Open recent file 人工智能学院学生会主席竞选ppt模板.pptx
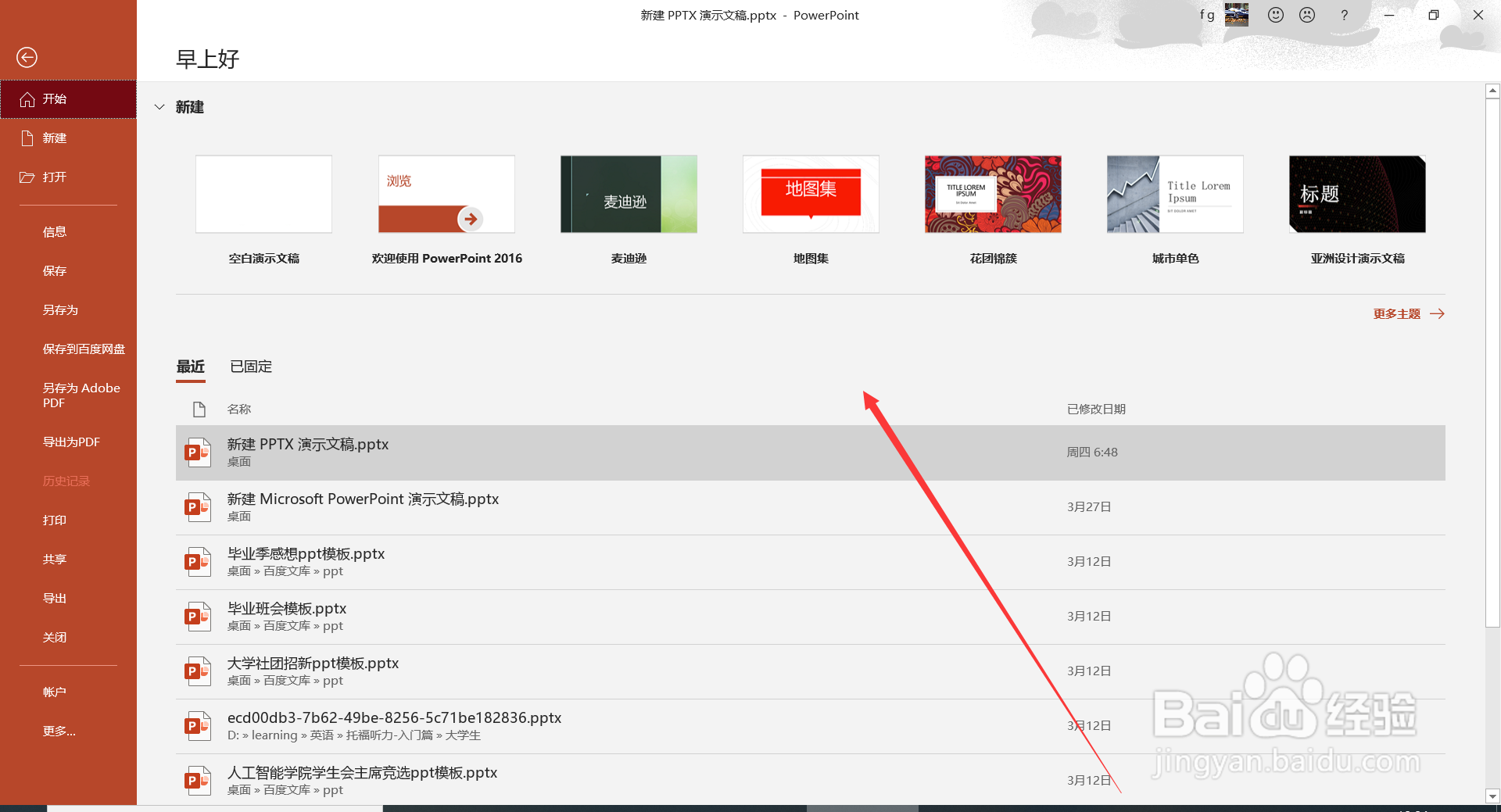This screenshot has height=812, width=1501. 811,781
